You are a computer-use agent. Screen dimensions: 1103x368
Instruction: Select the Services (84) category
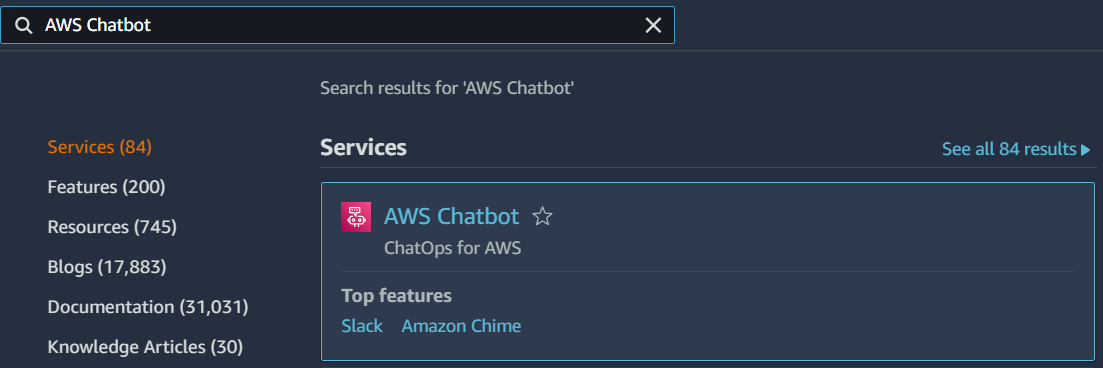[99, 147]
